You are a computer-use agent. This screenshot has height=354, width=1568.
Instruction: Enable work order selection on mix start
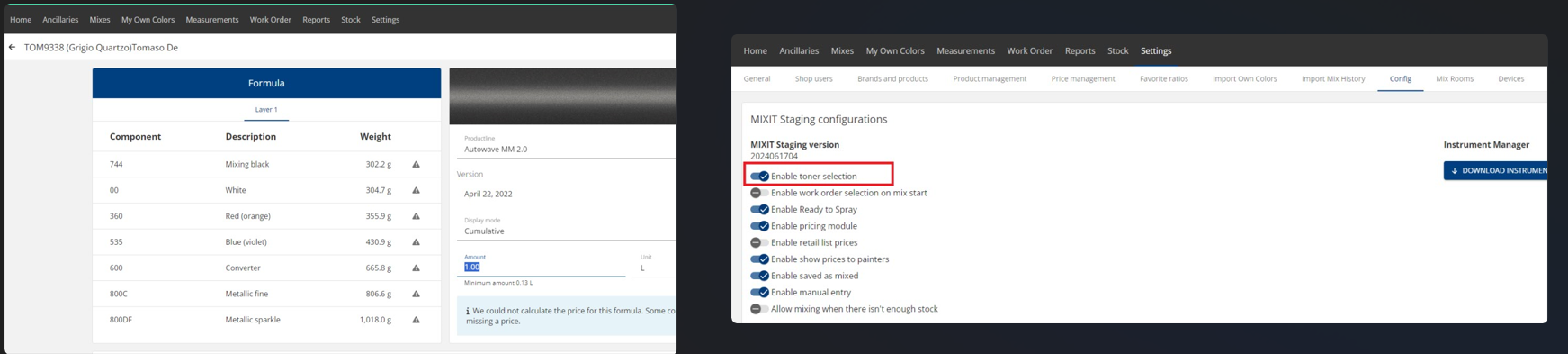(x=759, y=193)
